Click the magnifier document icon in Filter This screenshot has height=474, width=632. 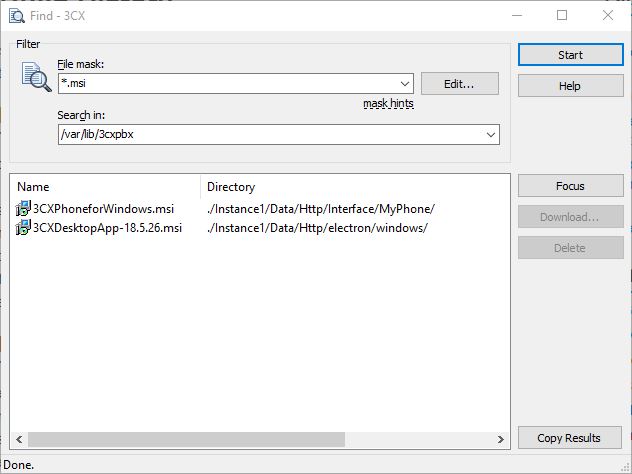click(x=36, y=77)
